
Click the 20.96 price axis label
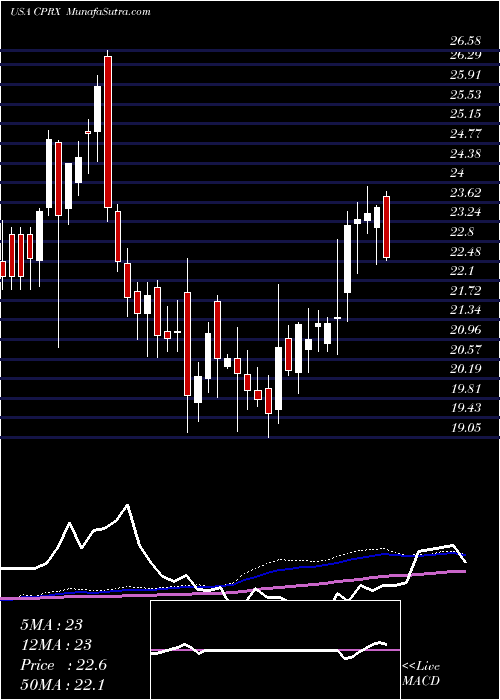(466, 330)
